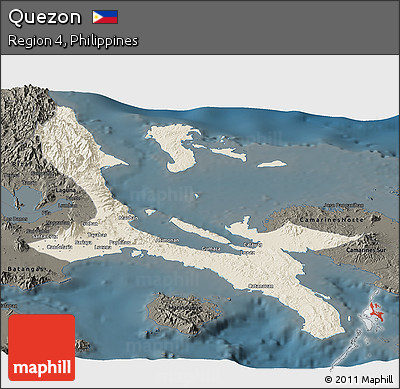Click the 'Catanauan' town label
The image size is (400, 389).
(261, 286)
